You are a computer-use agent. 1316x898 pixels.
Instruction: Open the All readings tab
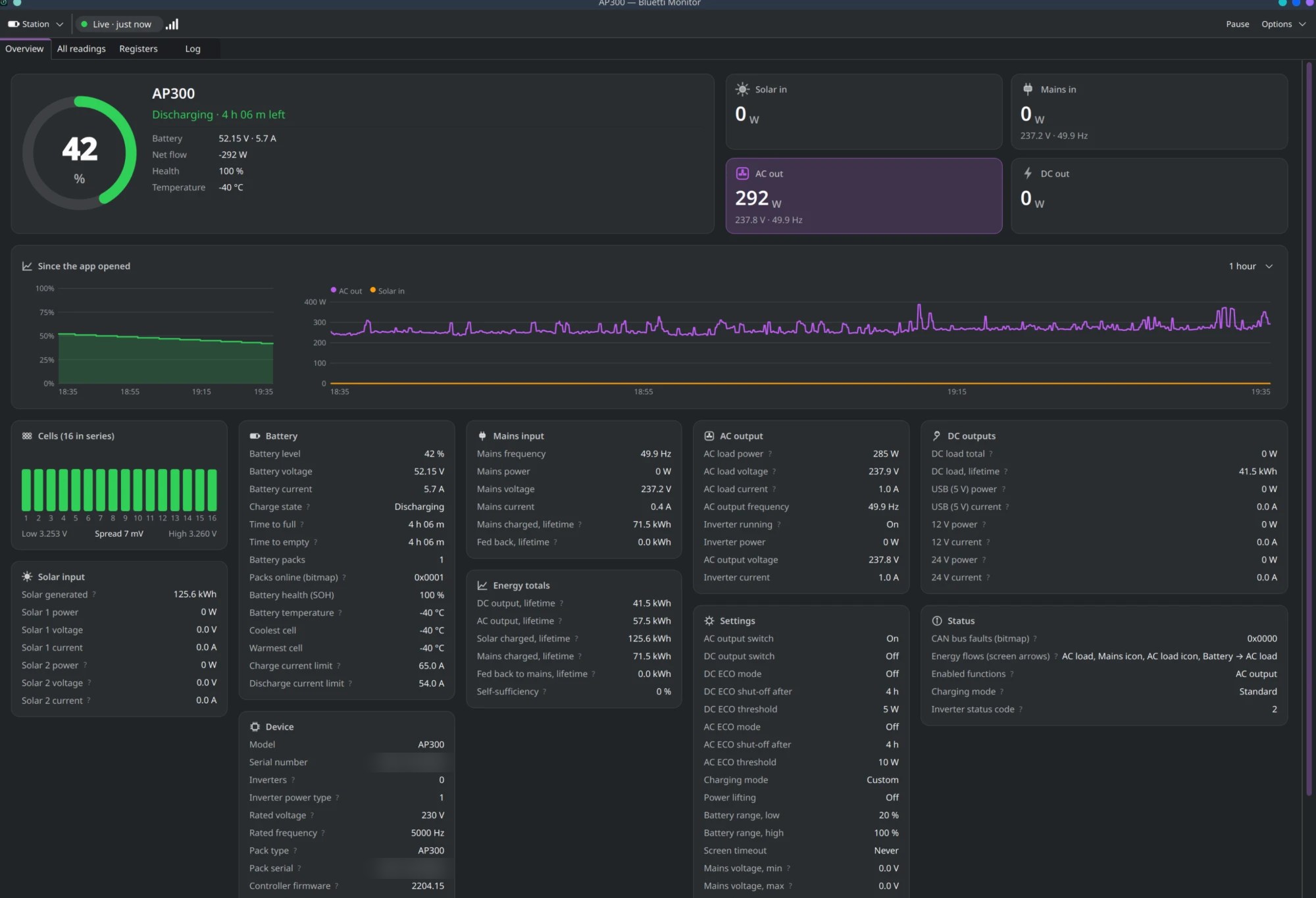pos(81,49)
